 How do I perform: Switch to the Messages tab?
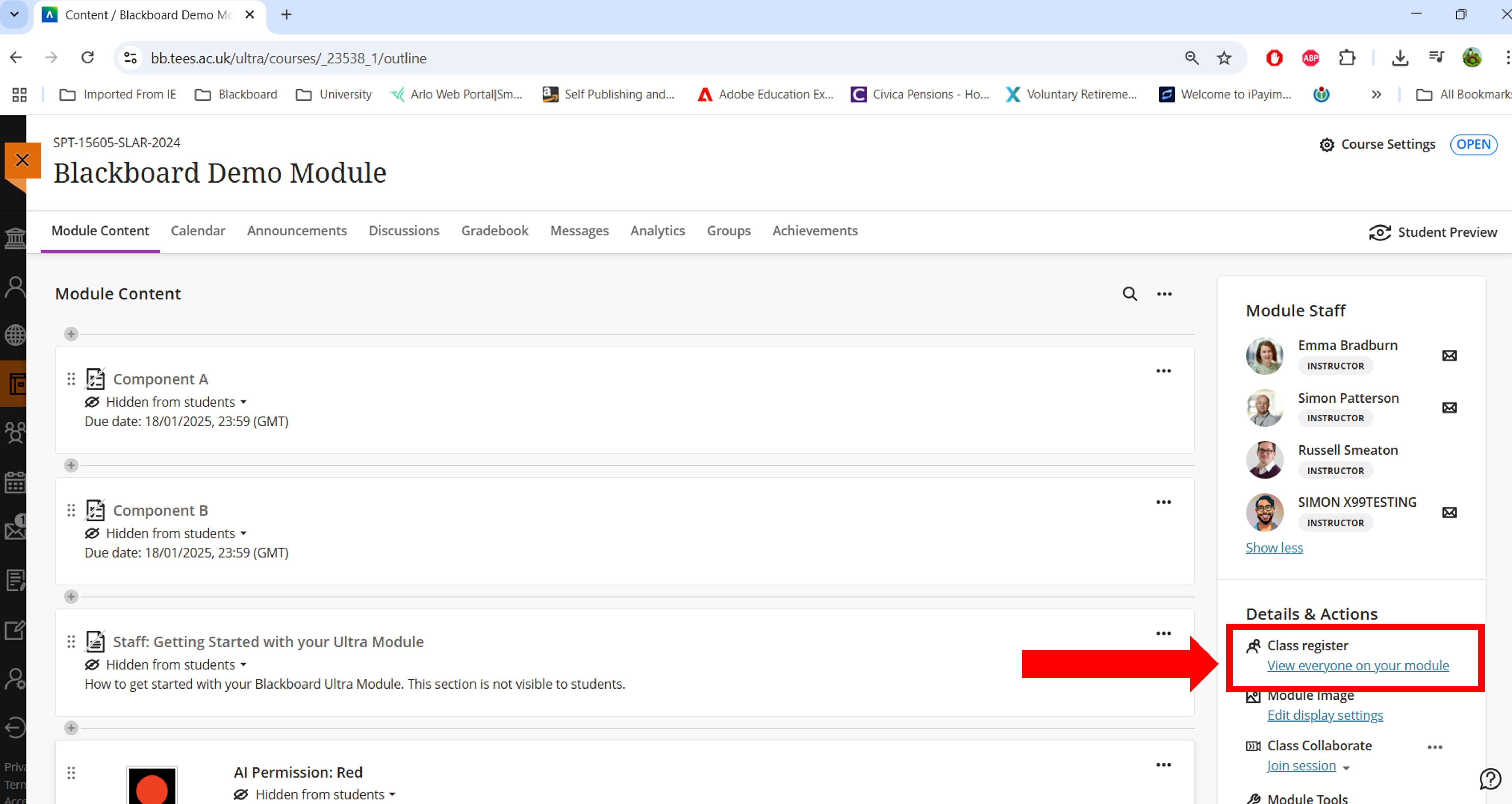coord(579,231)
